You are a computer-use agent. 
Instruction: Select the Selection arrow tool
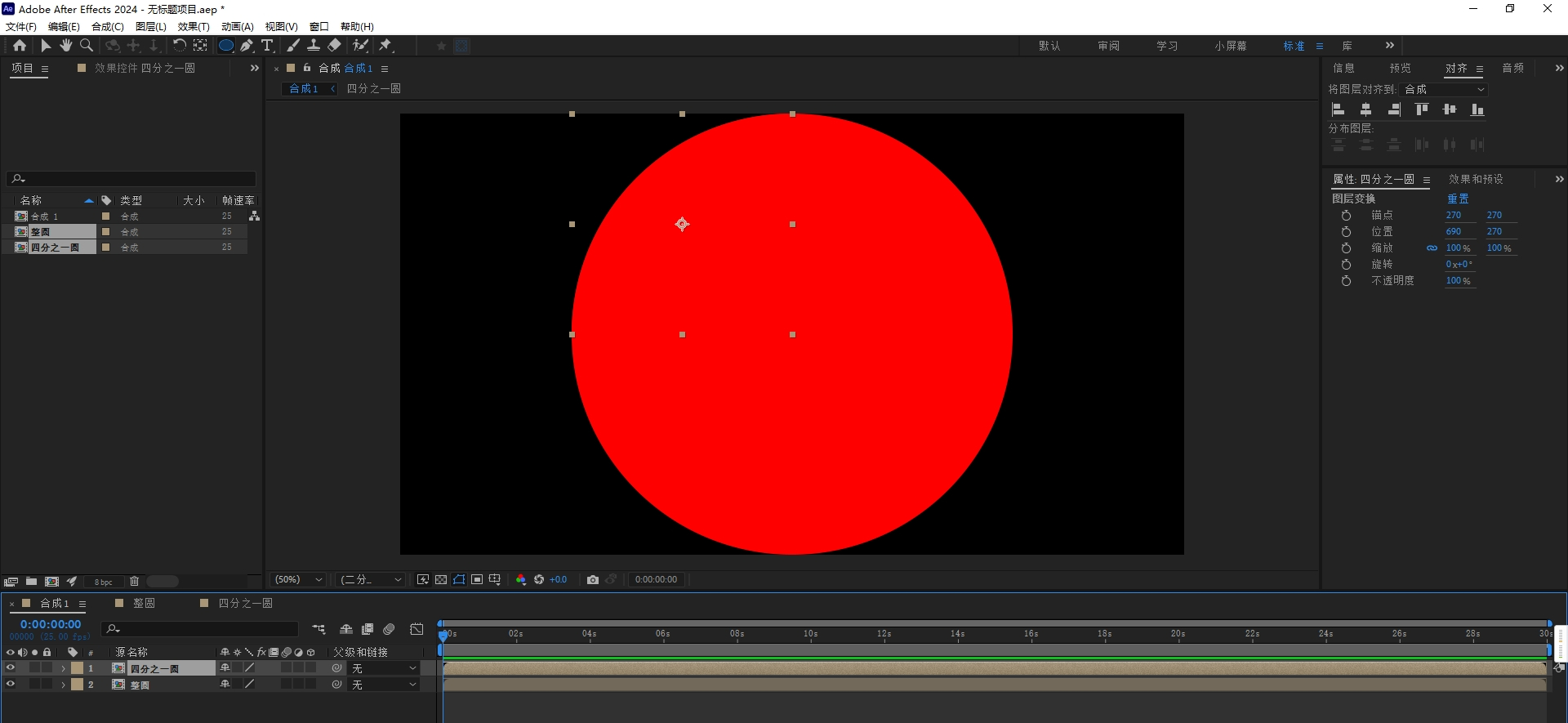[46, 46]
